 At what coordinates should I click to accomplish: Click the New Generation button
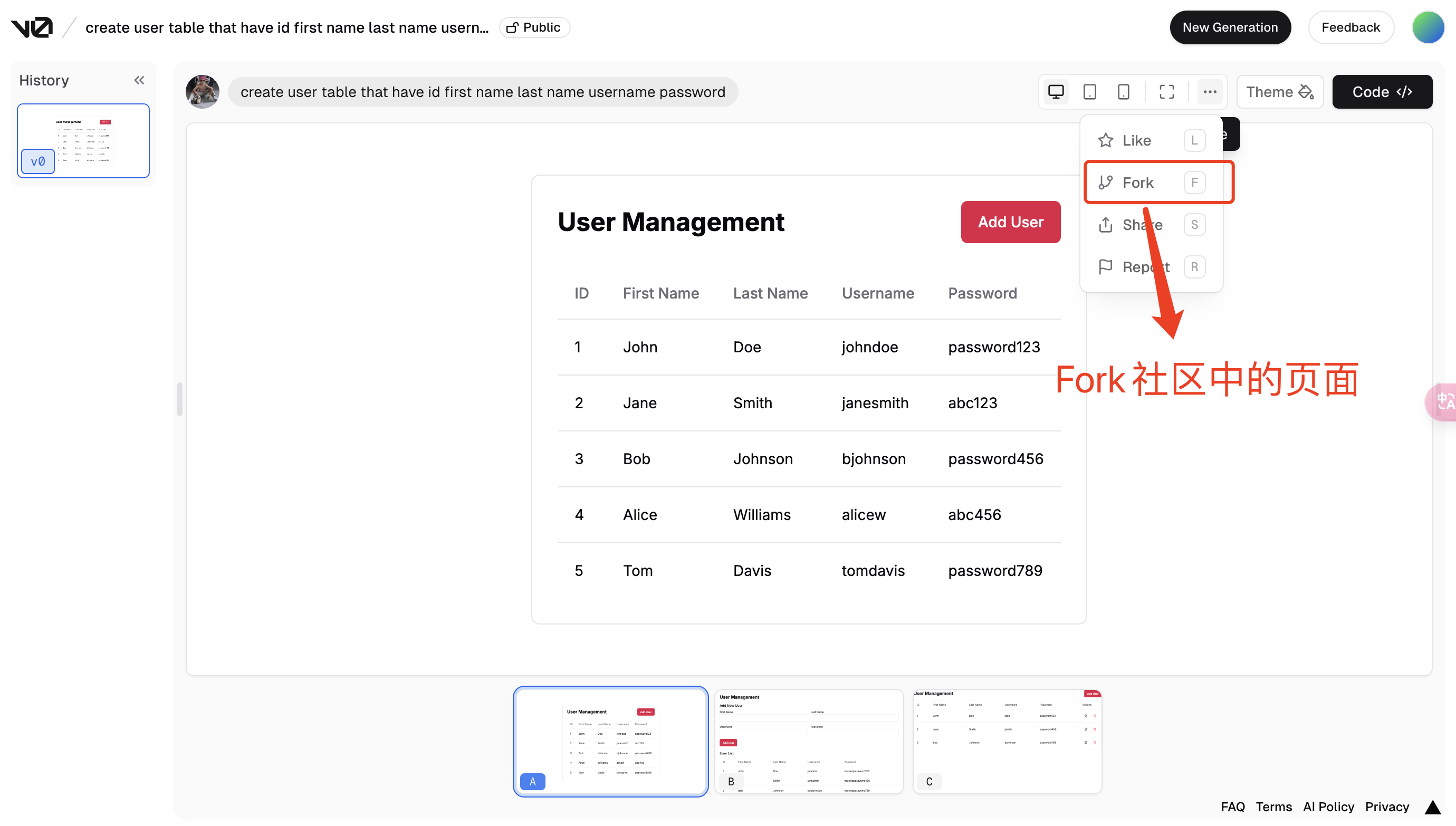1230,27
